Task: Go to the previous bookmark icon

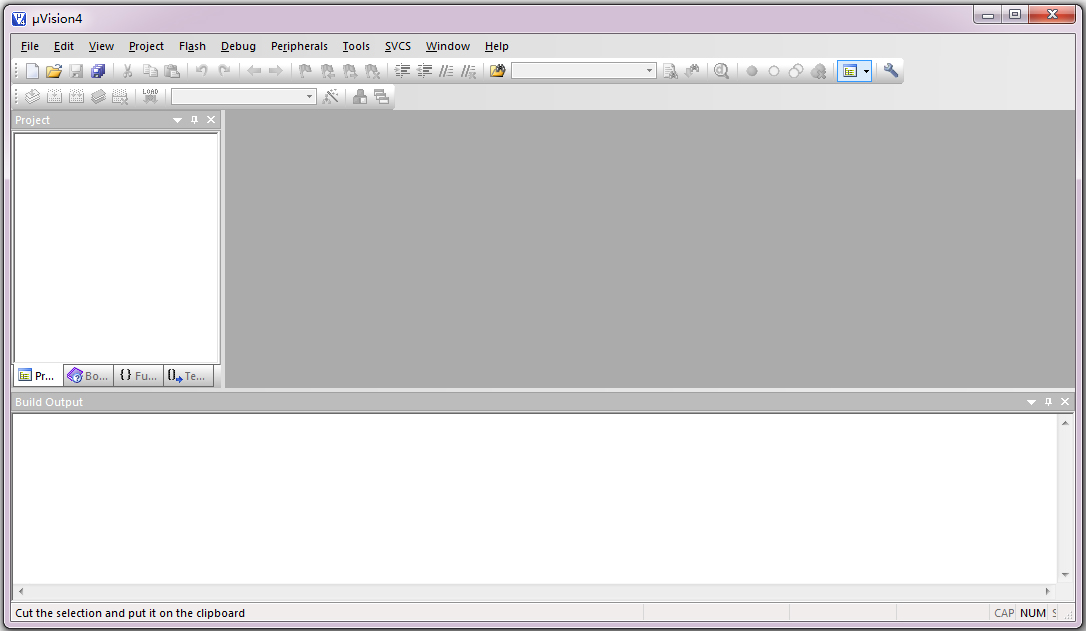Action: click(x=328, y=71)
